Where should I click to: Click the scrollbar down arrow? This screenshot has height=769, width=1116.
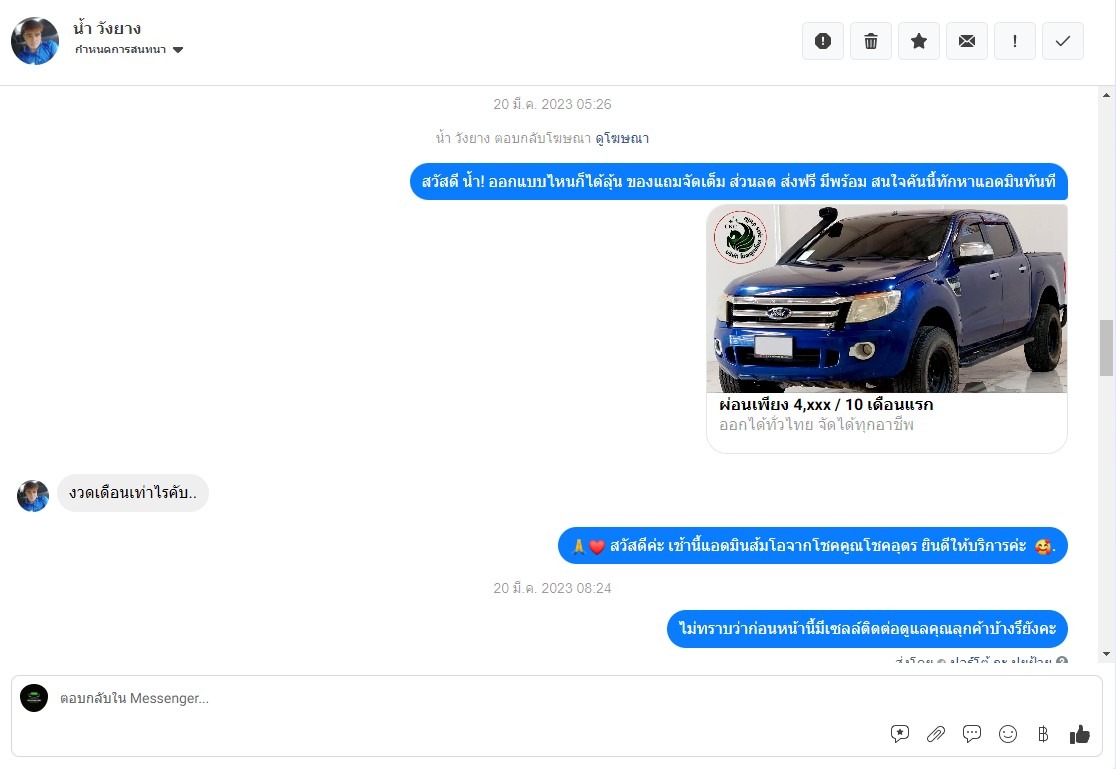[1106, 654]
